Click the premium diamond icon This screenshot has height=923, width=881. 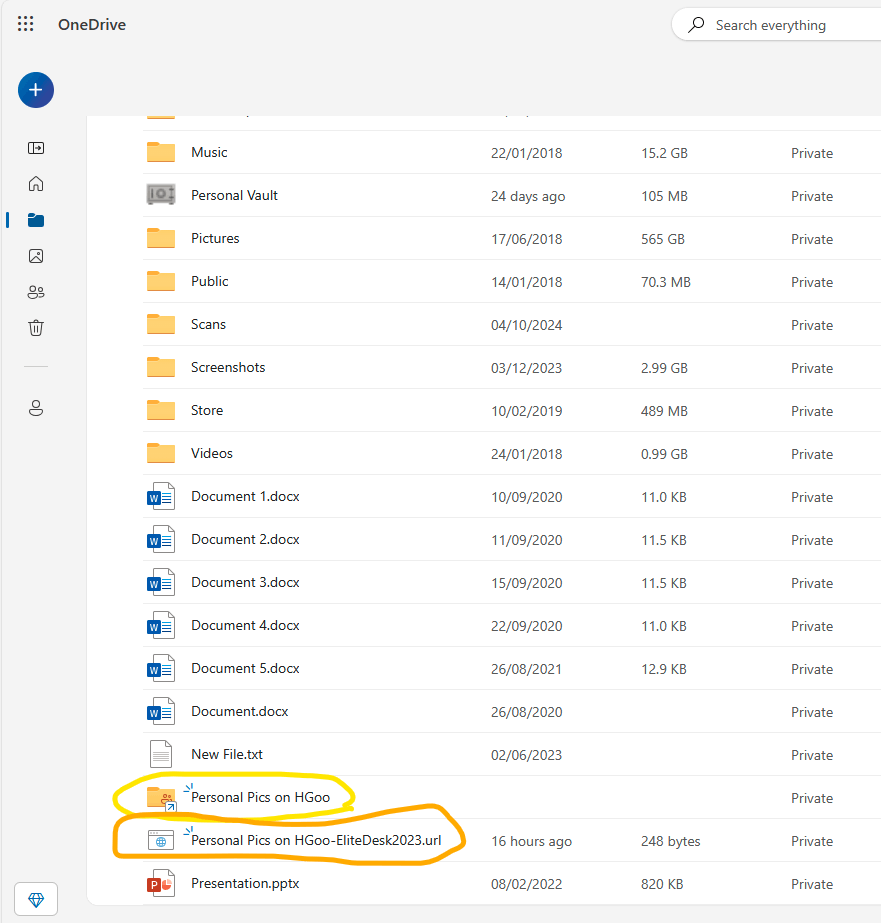(36, 899)
